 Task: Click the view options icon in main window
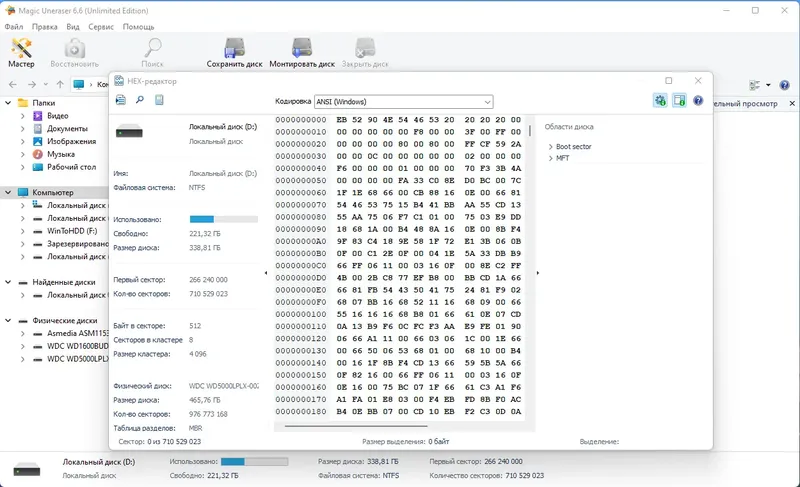coord(755,85)
